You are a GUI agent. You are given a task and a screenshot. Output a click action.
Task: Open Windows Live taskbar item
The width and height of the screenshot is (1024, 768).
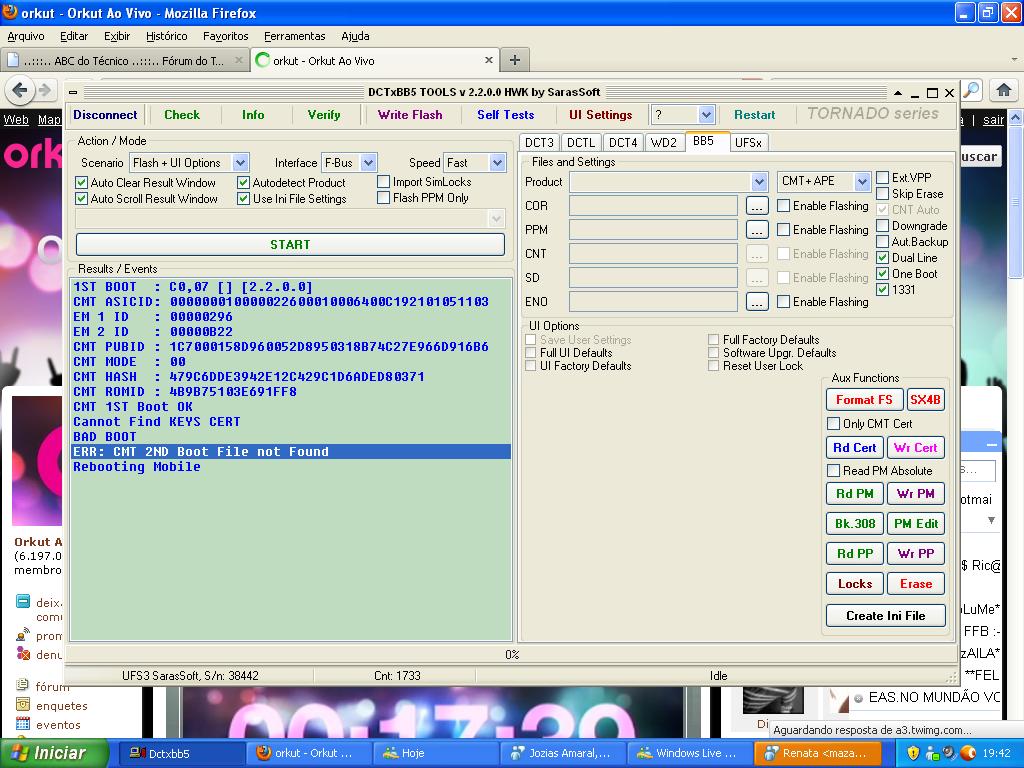click(x=690, y=753)
